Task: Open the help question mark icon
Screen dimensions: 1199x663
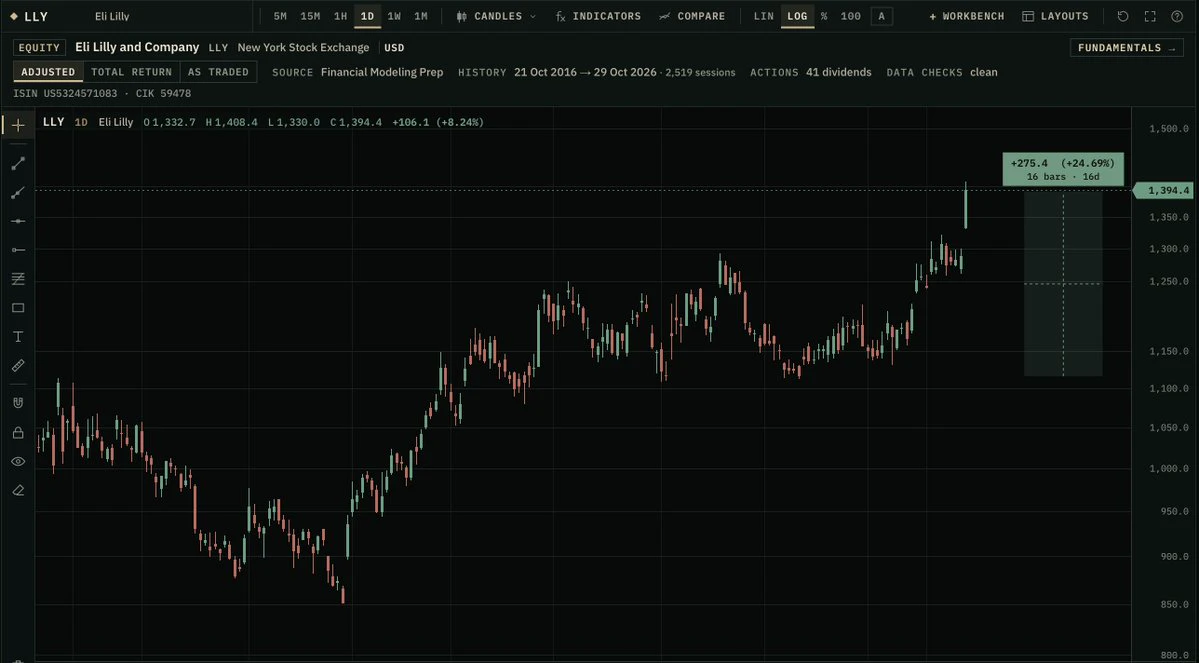Action: point(1177,16)
